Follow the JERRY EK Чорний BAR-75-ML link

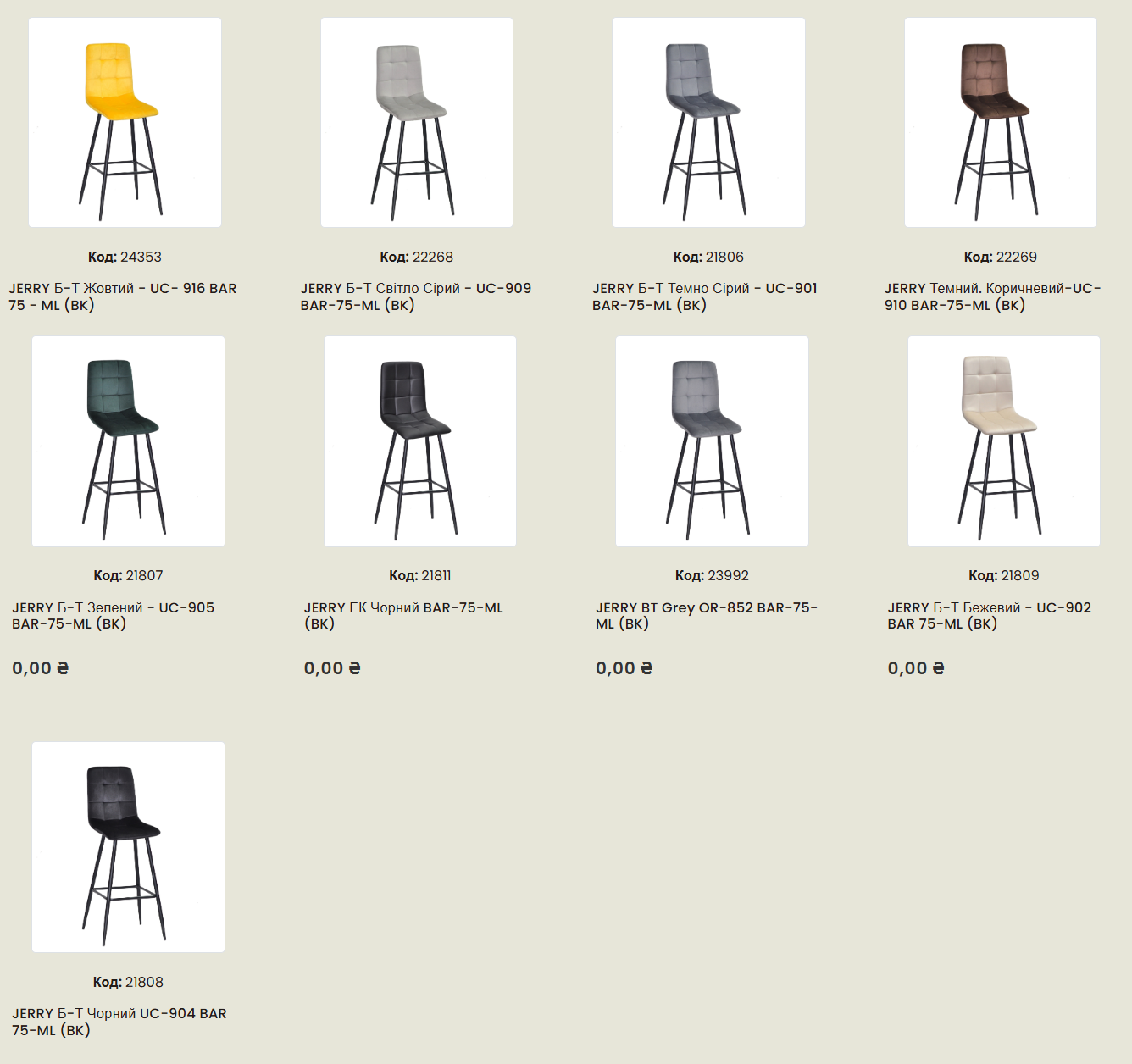403,616
